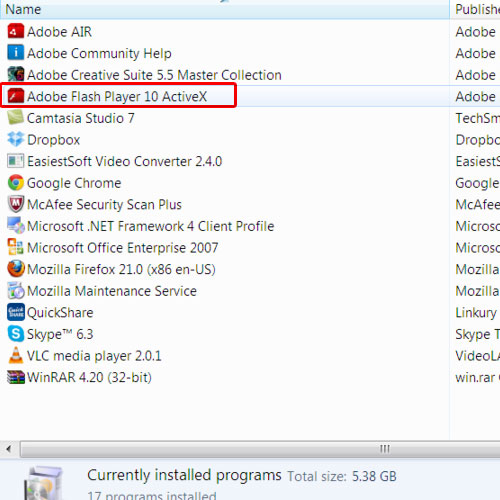Click the WinRAR program icon
This screenshot has width=500, height=500.
[x=16, y=377]
